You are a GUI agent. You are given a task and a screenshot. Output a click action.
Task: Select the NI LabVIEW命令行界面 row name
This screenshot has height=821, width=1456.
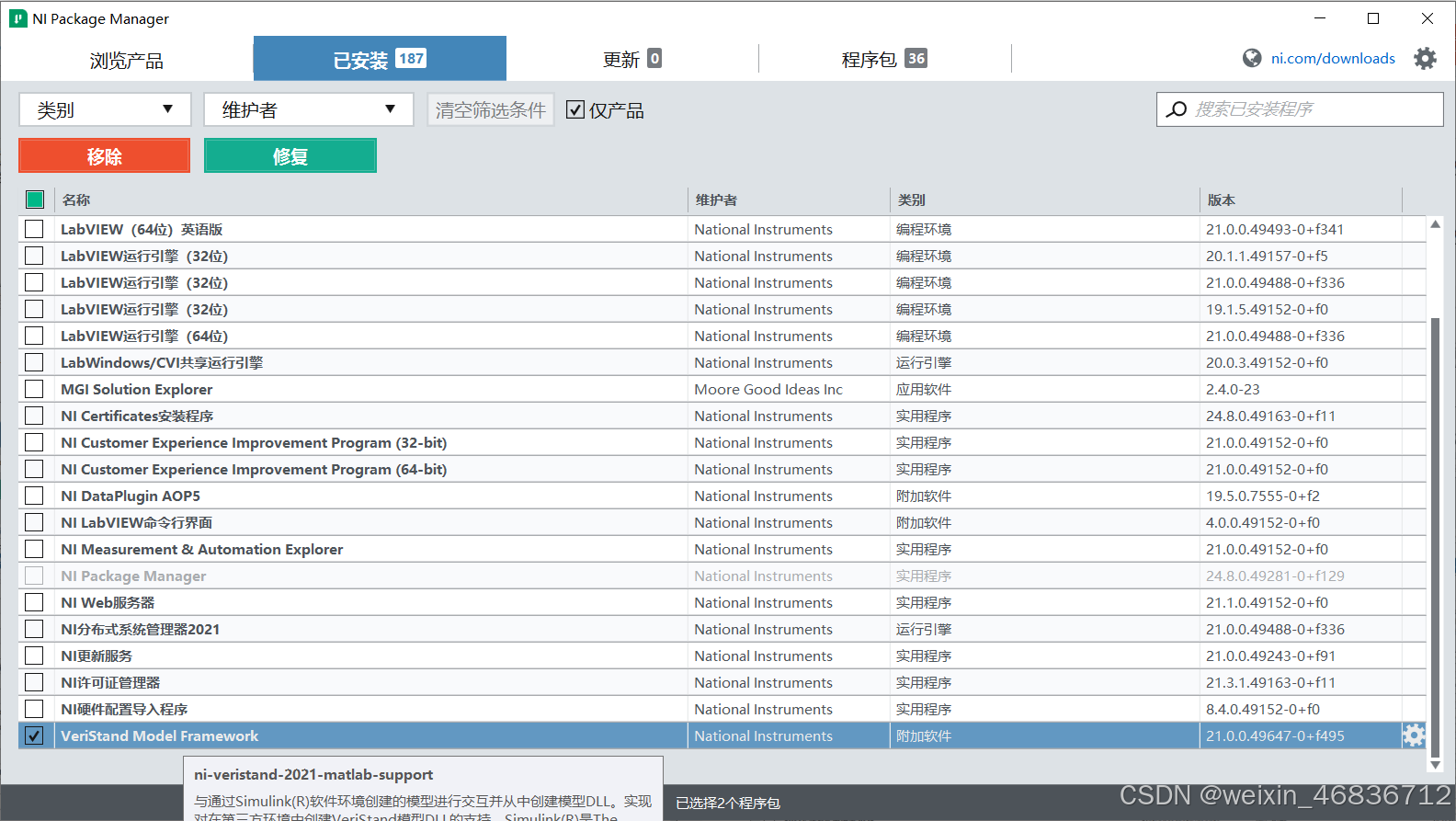click(136, 522)
